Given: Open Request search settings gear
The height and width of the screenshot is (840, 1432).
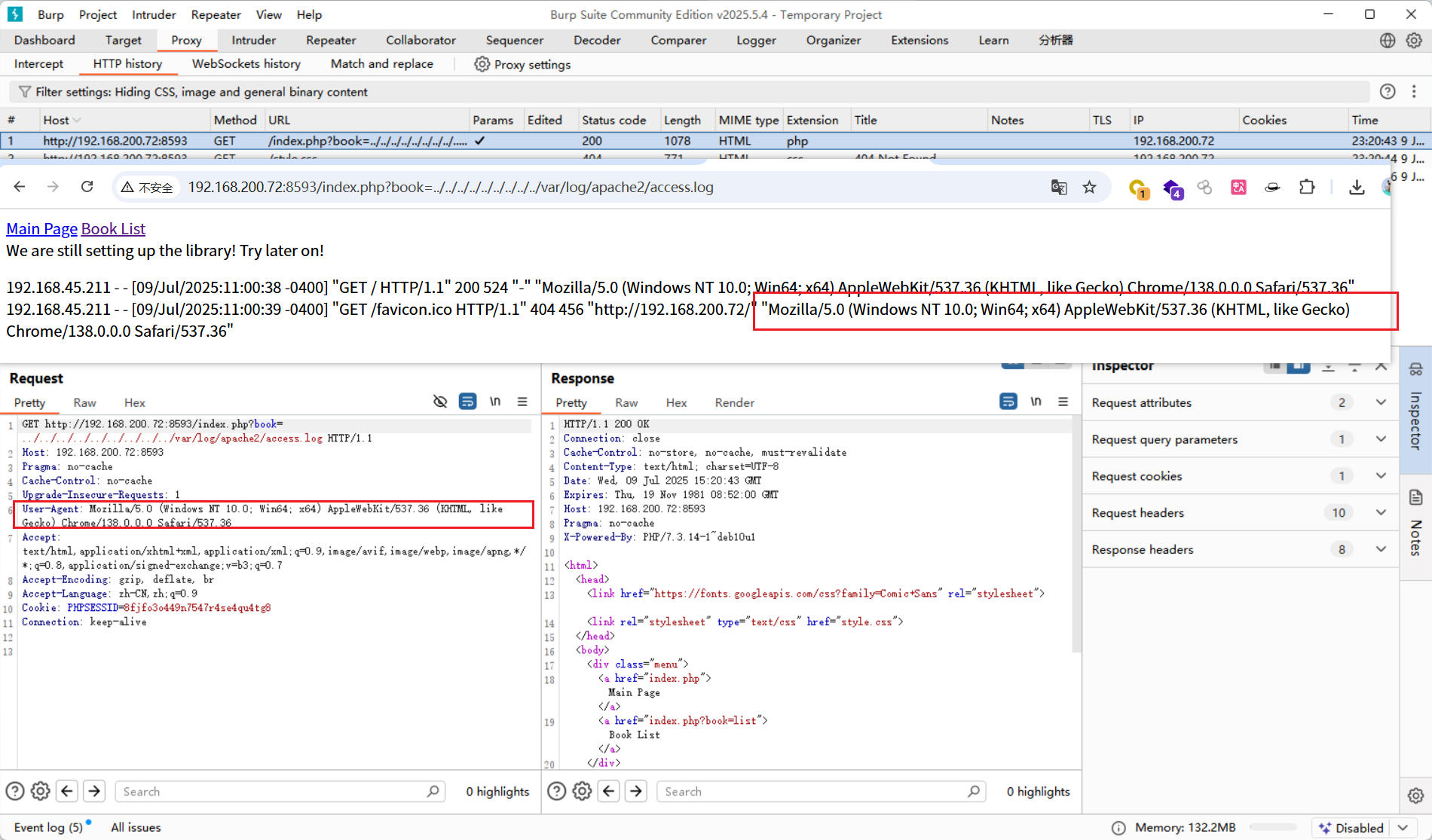Looking at the screenshot, I should coord(41,791).
